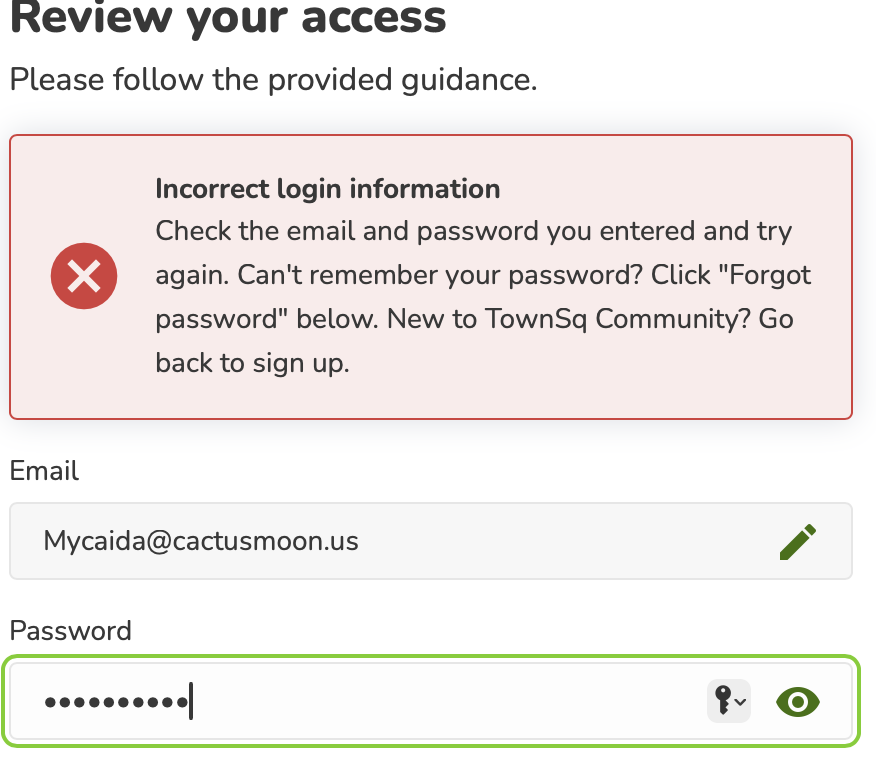Click the Mycaida@cactusmoon.us email text
Image resolution: width=876 pixels, height=762 pixels.
point(201,541)
